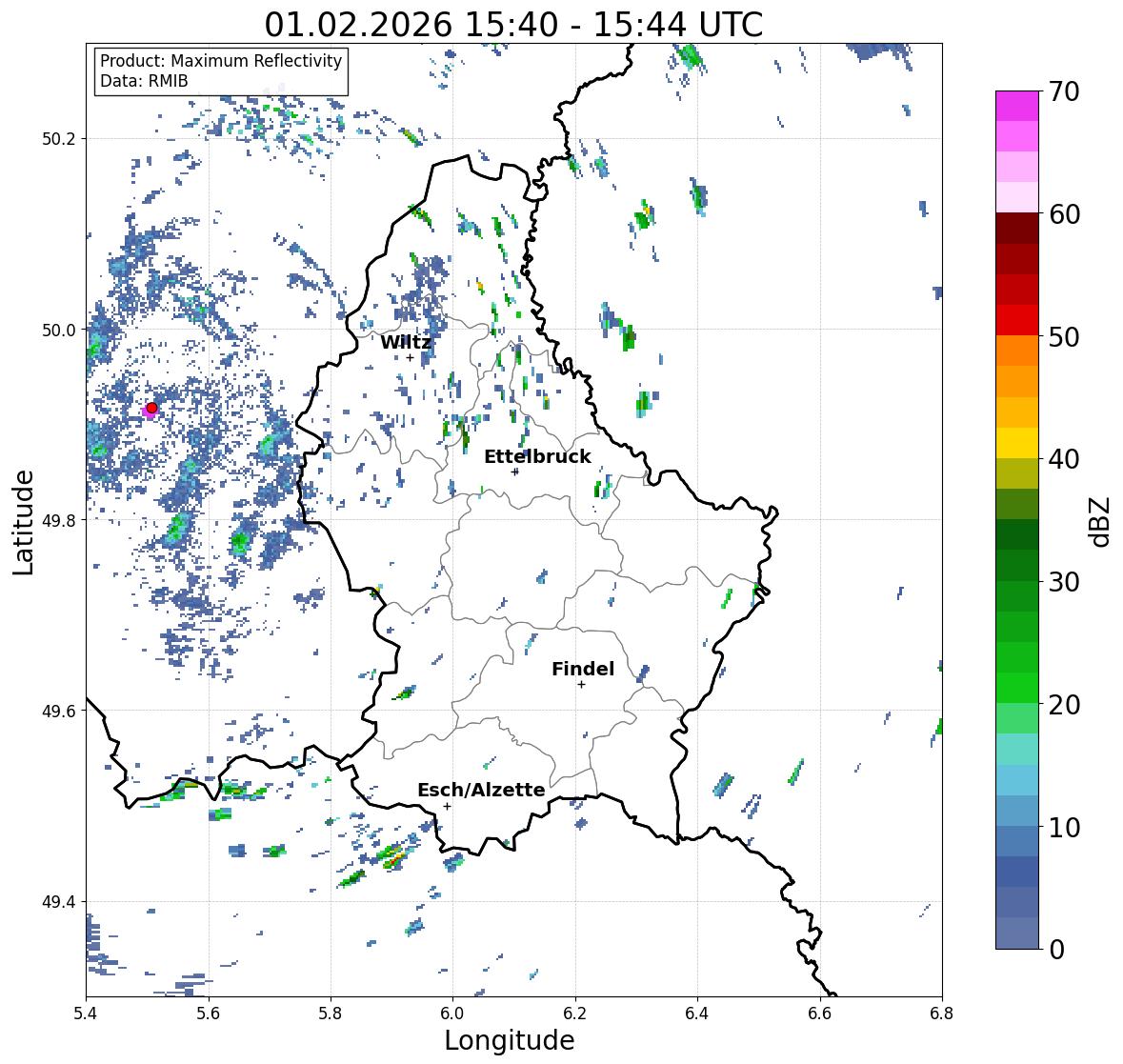The width and height of the screenshot is (1123, 1064).
Task: Click the light blue colorbar segment above 10
Action: [1017, 811]
